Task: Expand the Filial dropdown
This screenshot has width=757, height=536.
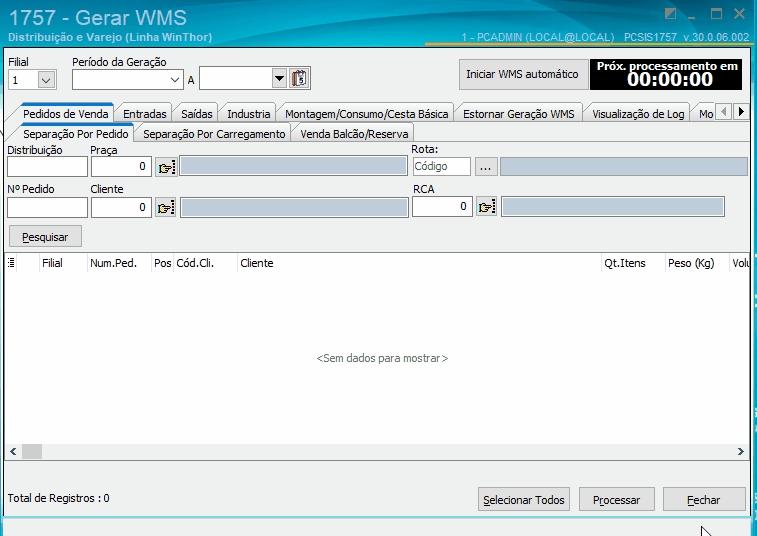Action: pos(46,80)
